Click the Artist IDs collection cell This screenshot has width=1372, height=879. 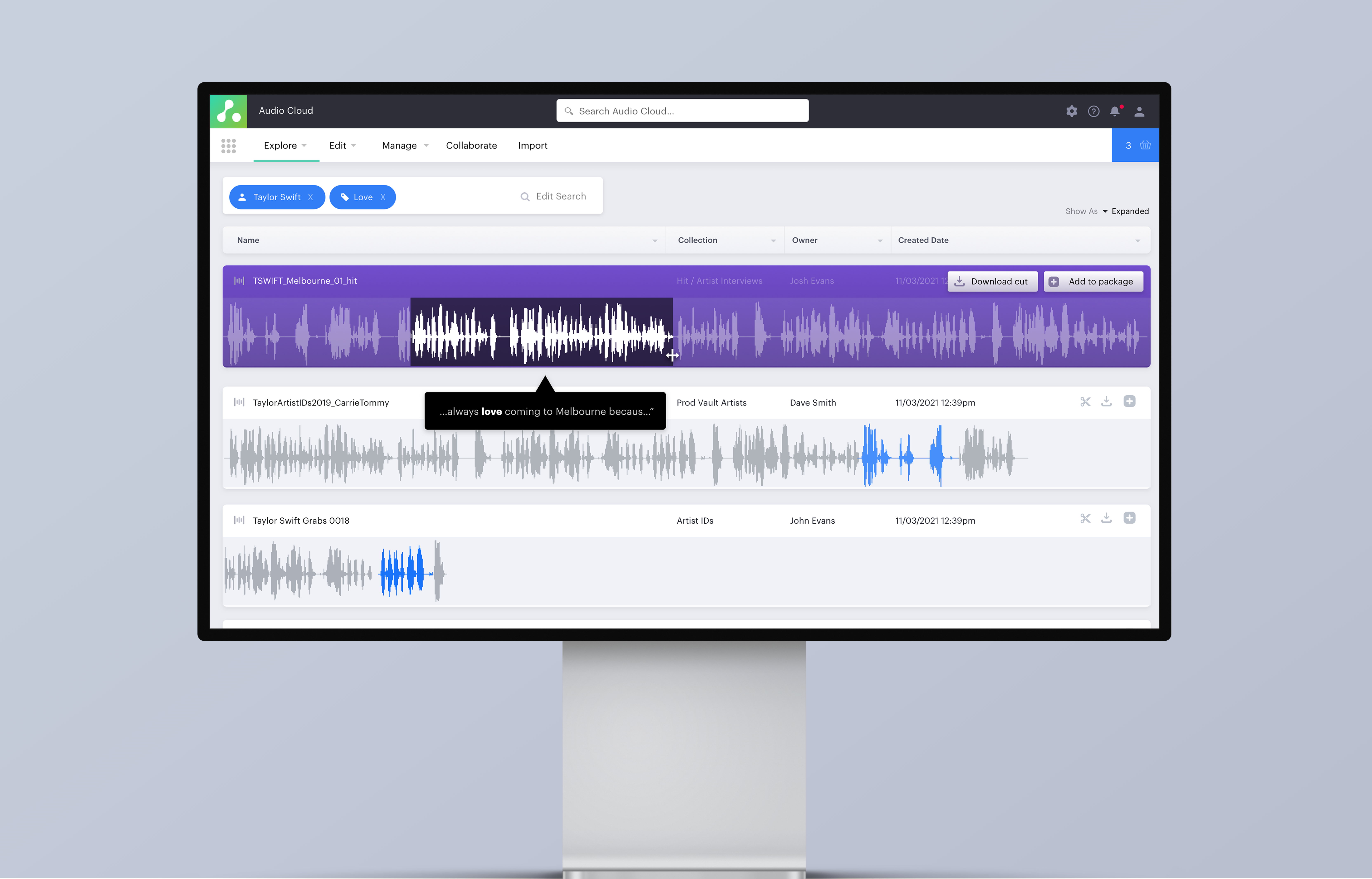pyautogui.click(x=695, y=521)
